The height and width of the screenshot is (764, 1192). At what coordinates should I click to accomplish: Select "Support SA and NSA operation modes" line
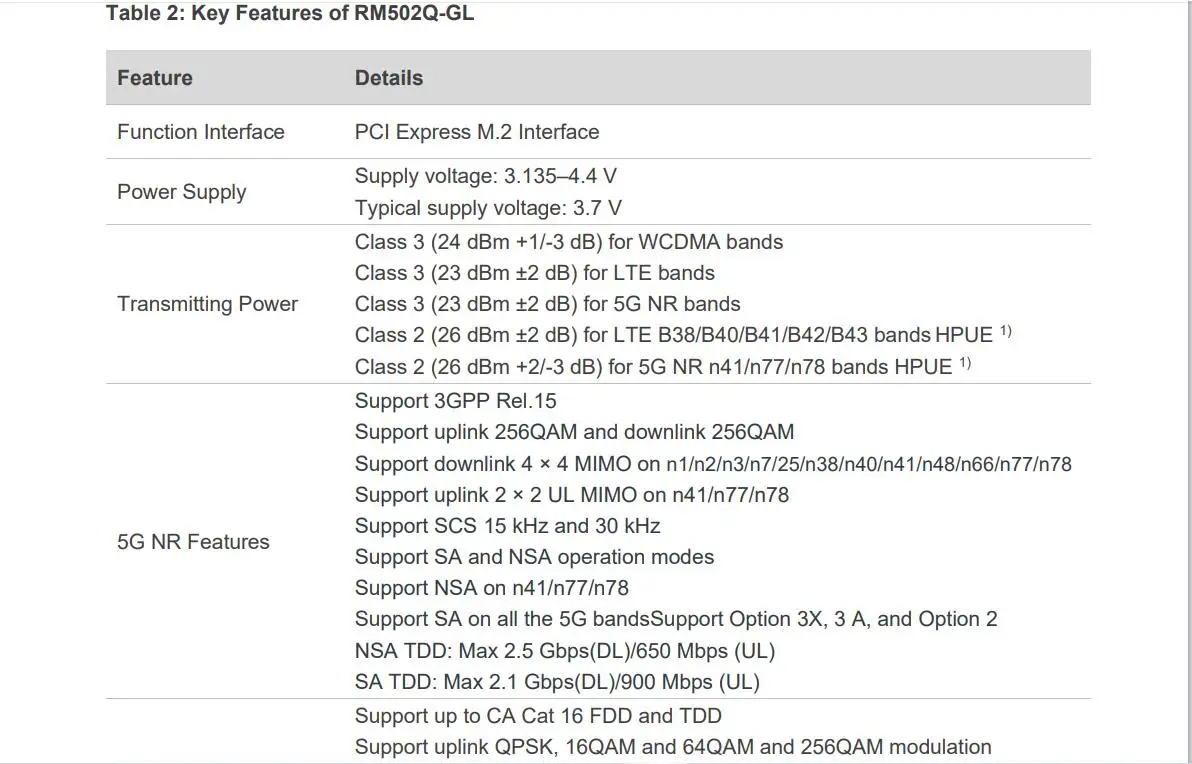click(x=534, y=557)
